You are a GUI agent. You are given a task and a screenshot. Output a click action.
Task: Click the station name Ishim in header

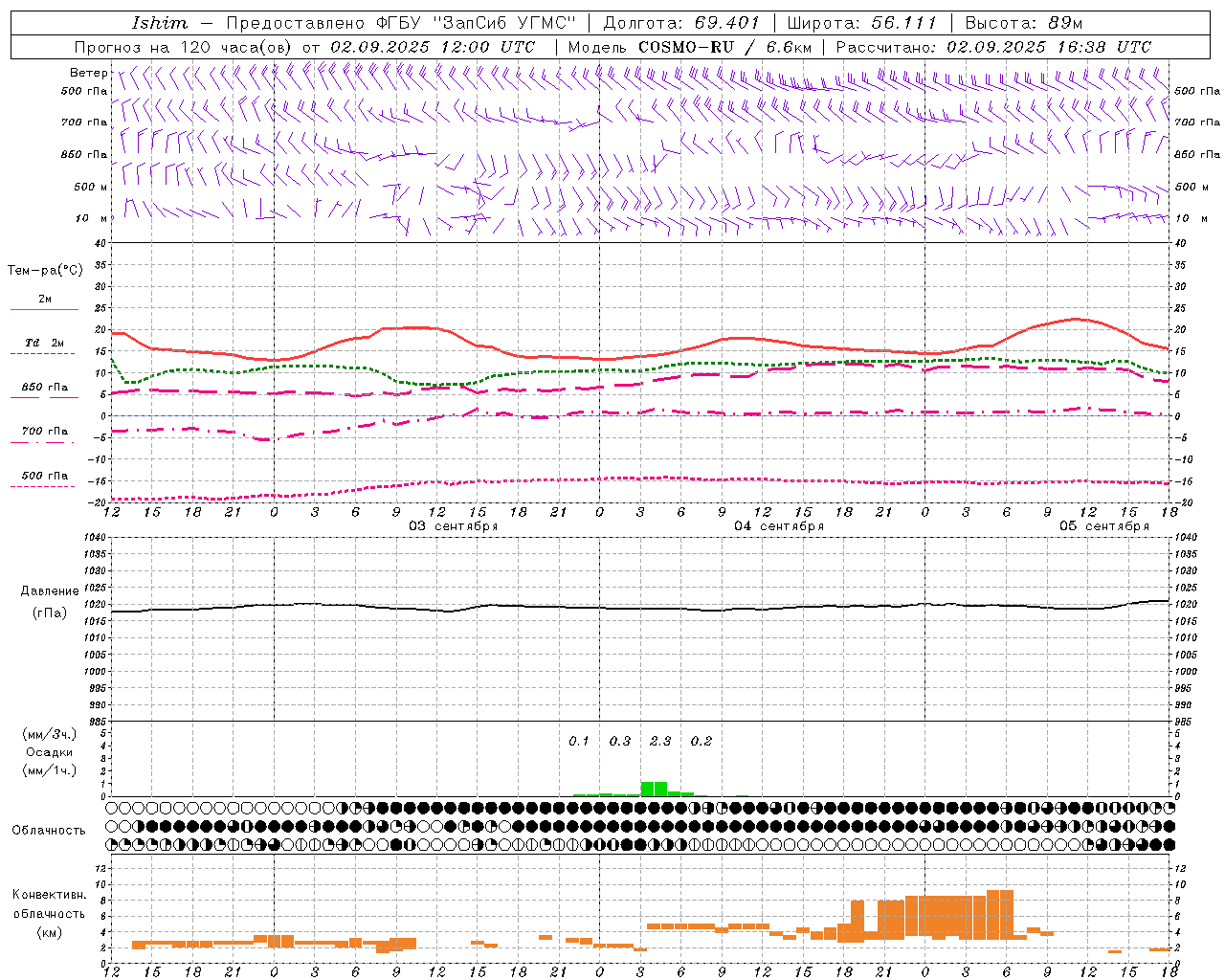[x=160, y=23]
